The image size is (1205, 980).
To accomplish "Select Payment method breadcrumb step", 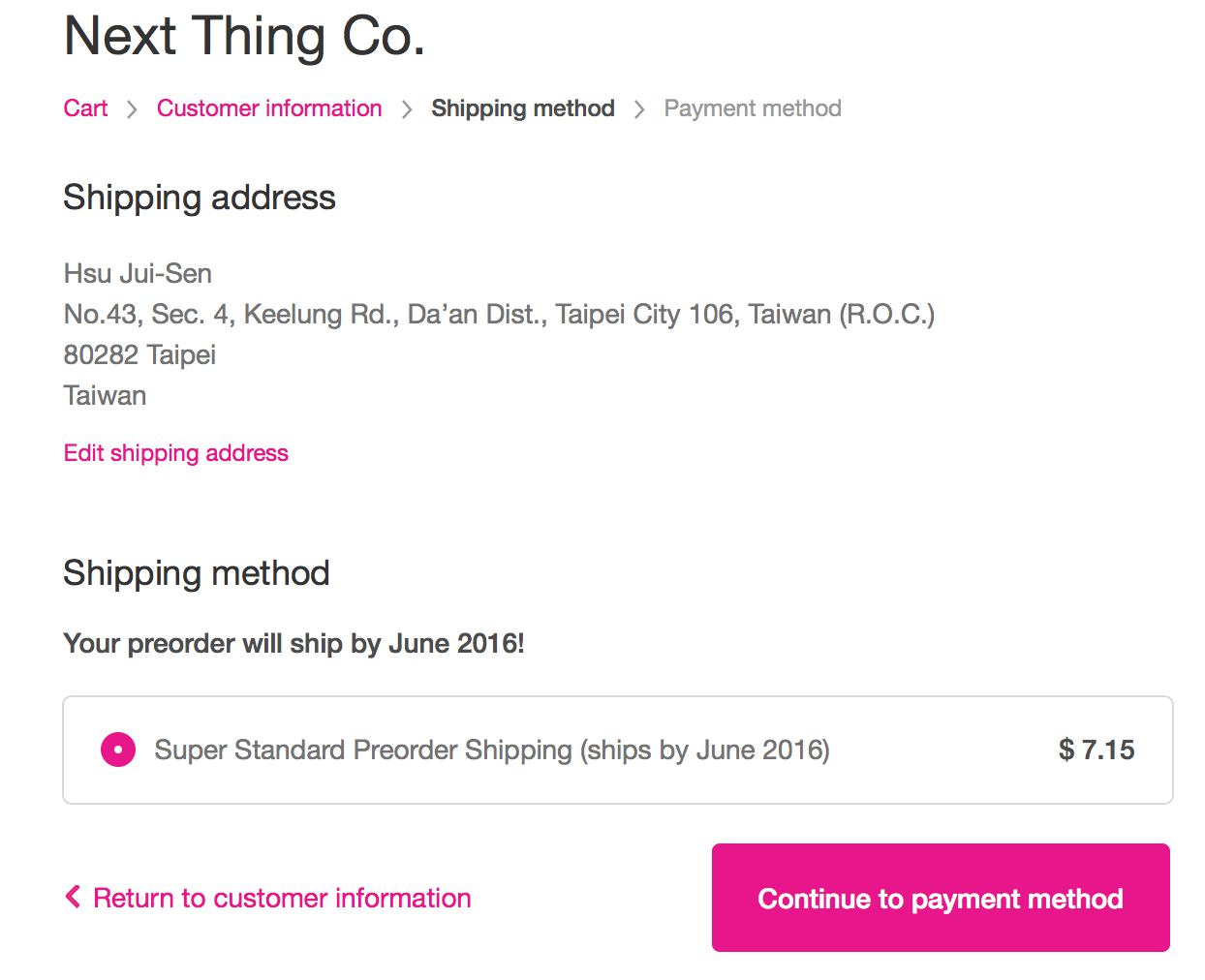I will 753,108.
